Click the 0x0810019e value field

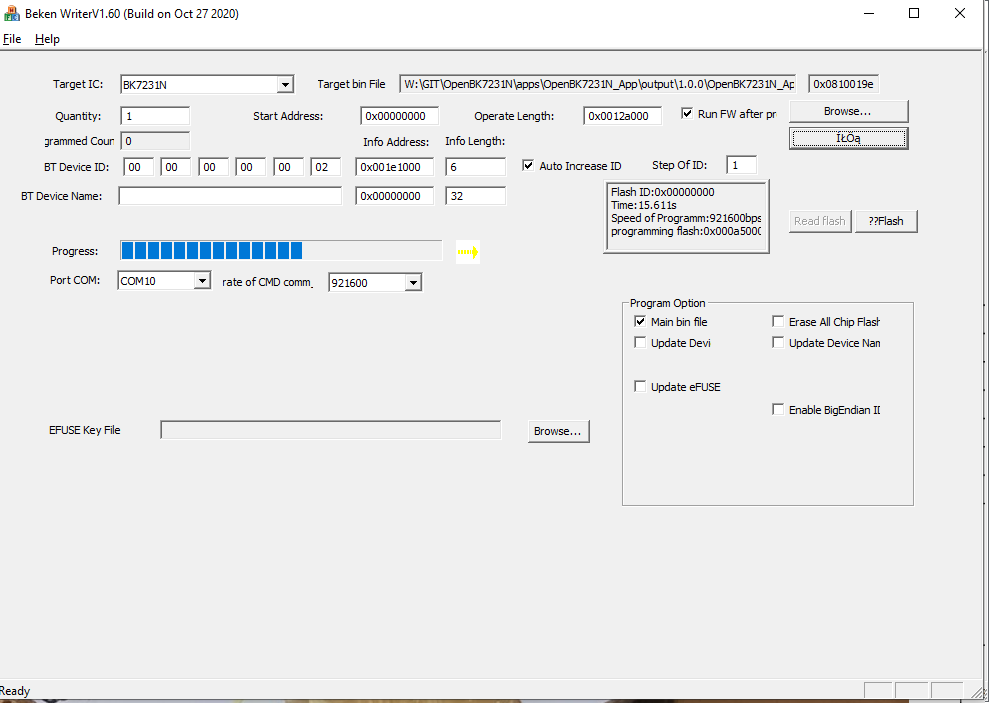843,84
